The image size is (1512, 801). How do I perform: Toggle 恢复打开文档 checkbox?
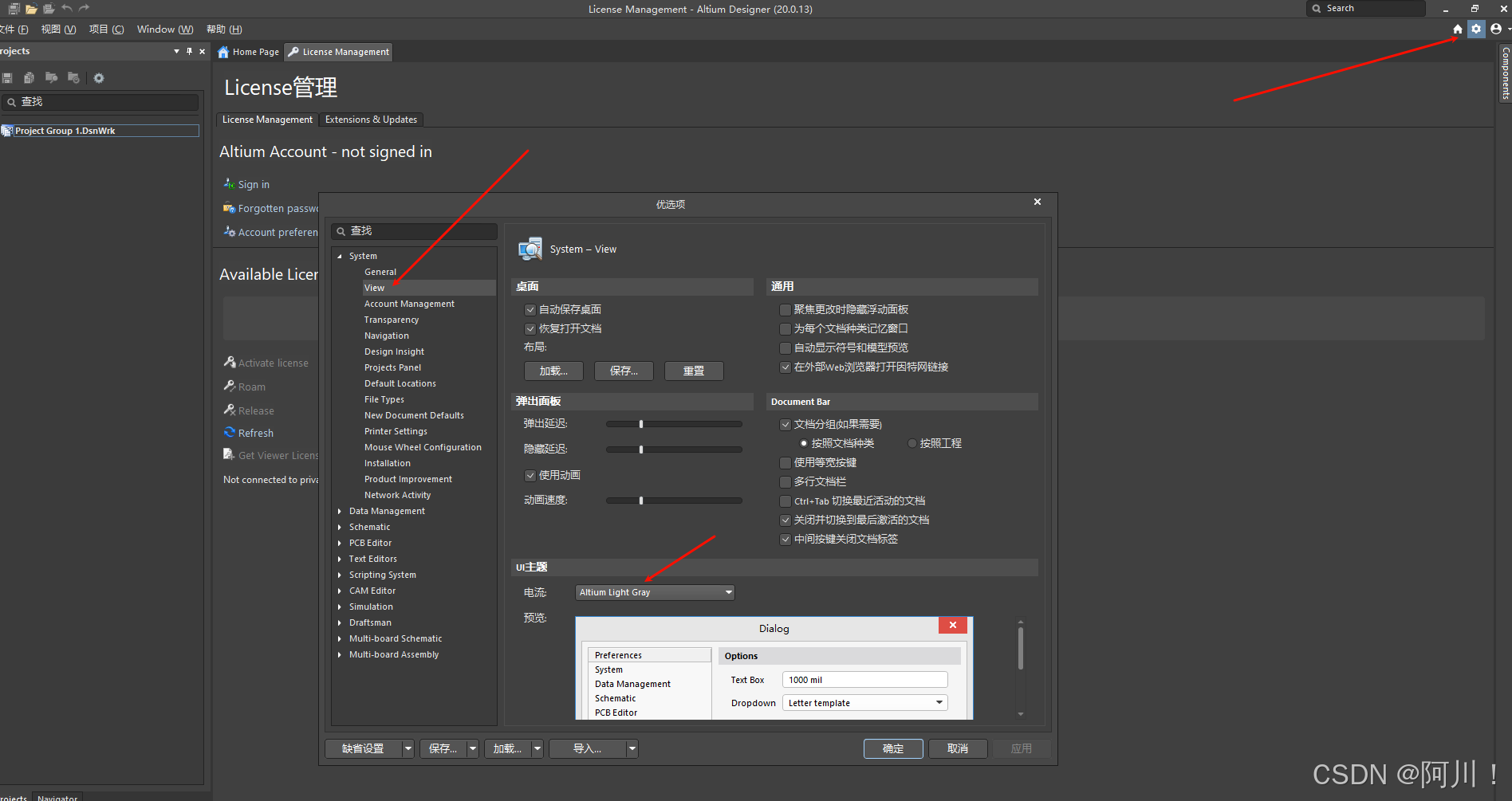(530, 329)
